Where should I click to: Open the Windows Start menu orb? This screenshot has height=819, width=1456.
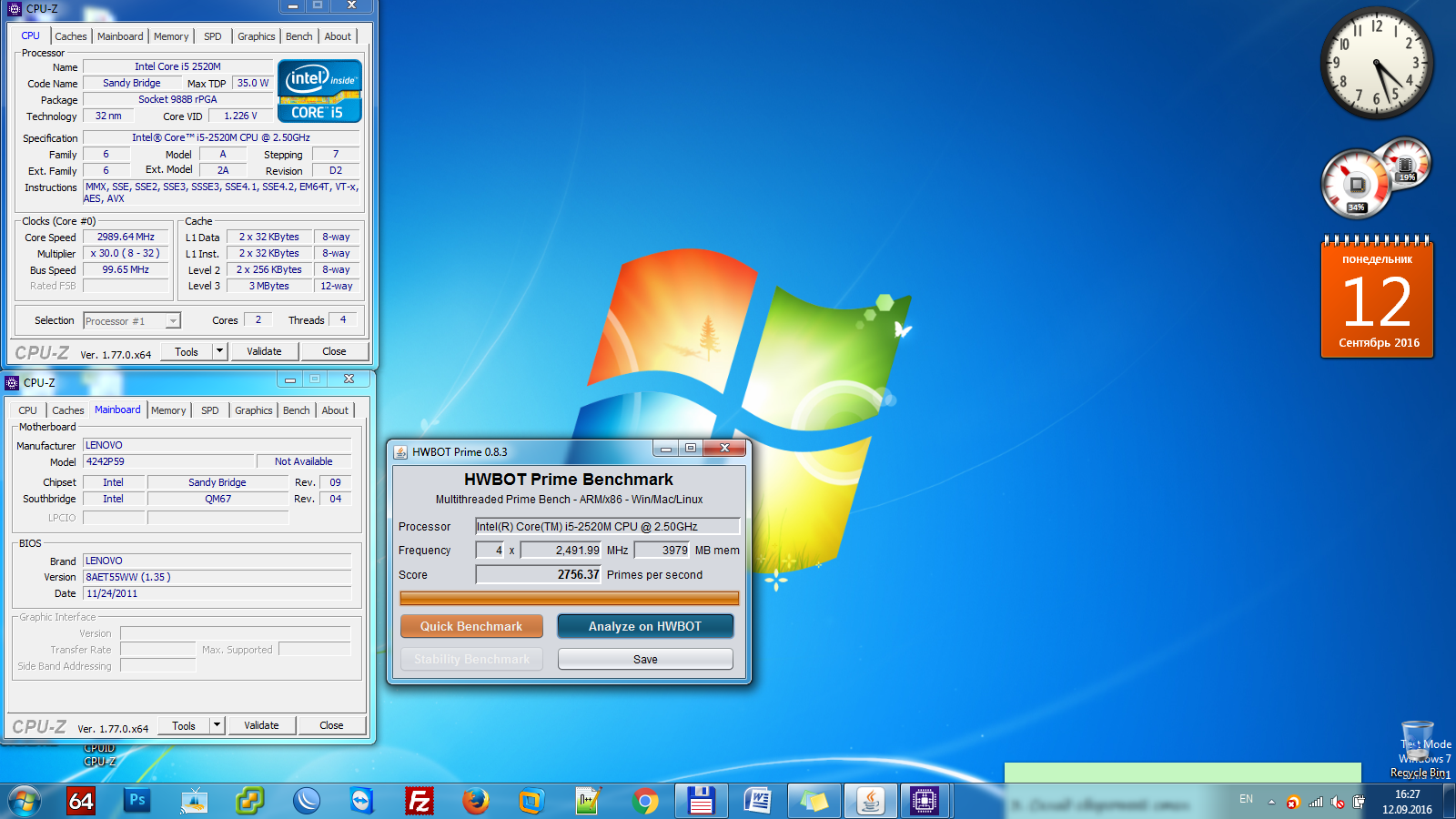click(25, 801)
